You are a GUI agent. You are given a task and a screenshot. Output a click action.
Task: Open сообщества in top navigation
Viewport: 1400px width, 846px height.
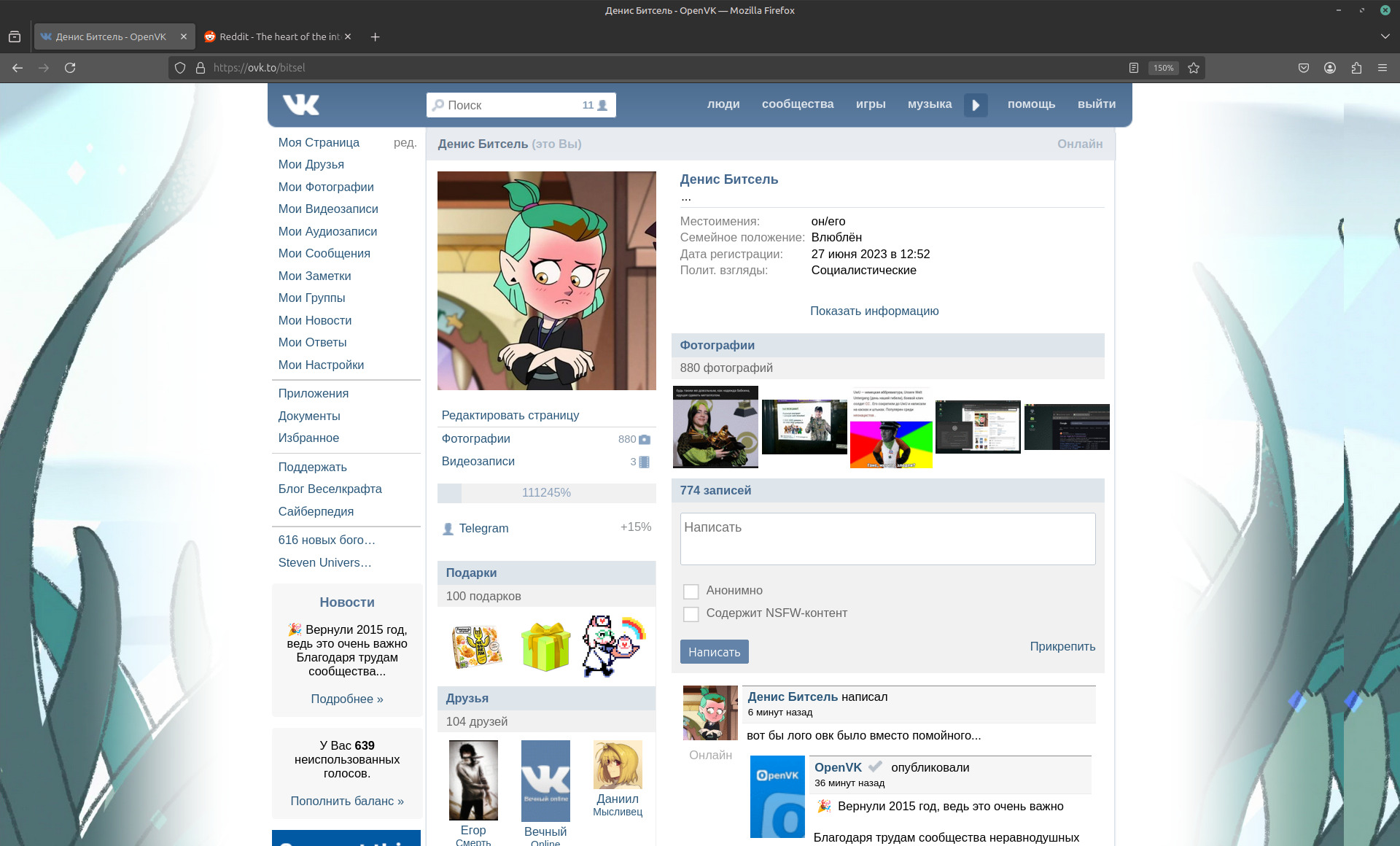click(798, 104)
